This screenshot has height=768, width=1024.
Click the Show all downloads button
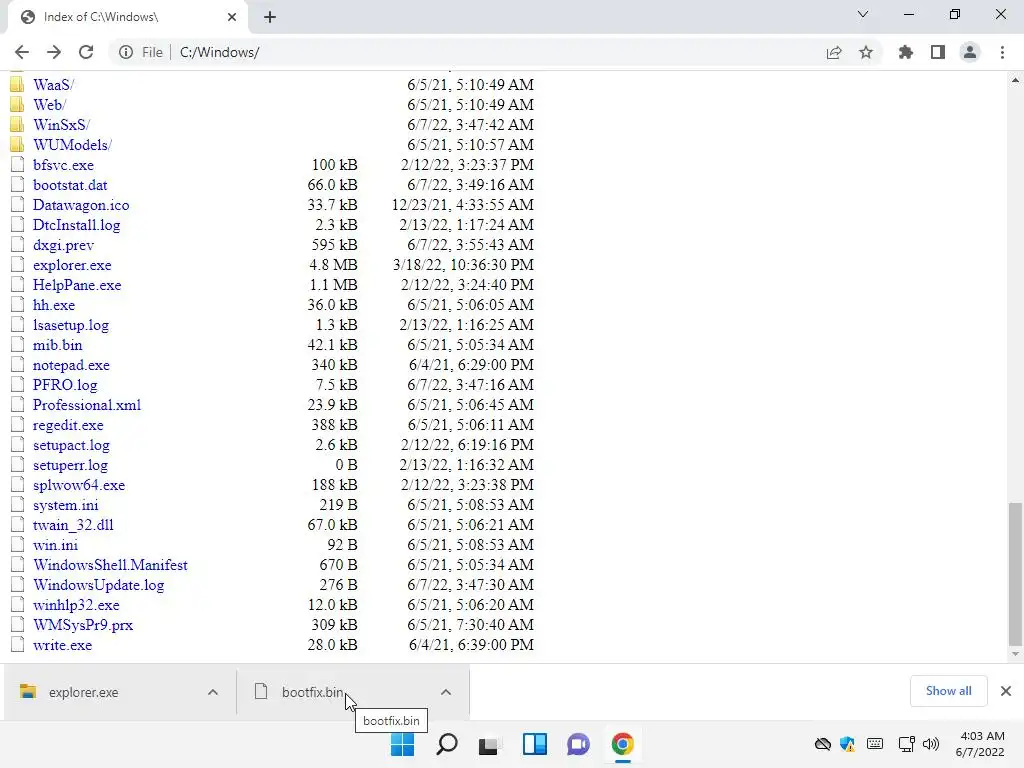pyautogui.click(x=948, y=691)
